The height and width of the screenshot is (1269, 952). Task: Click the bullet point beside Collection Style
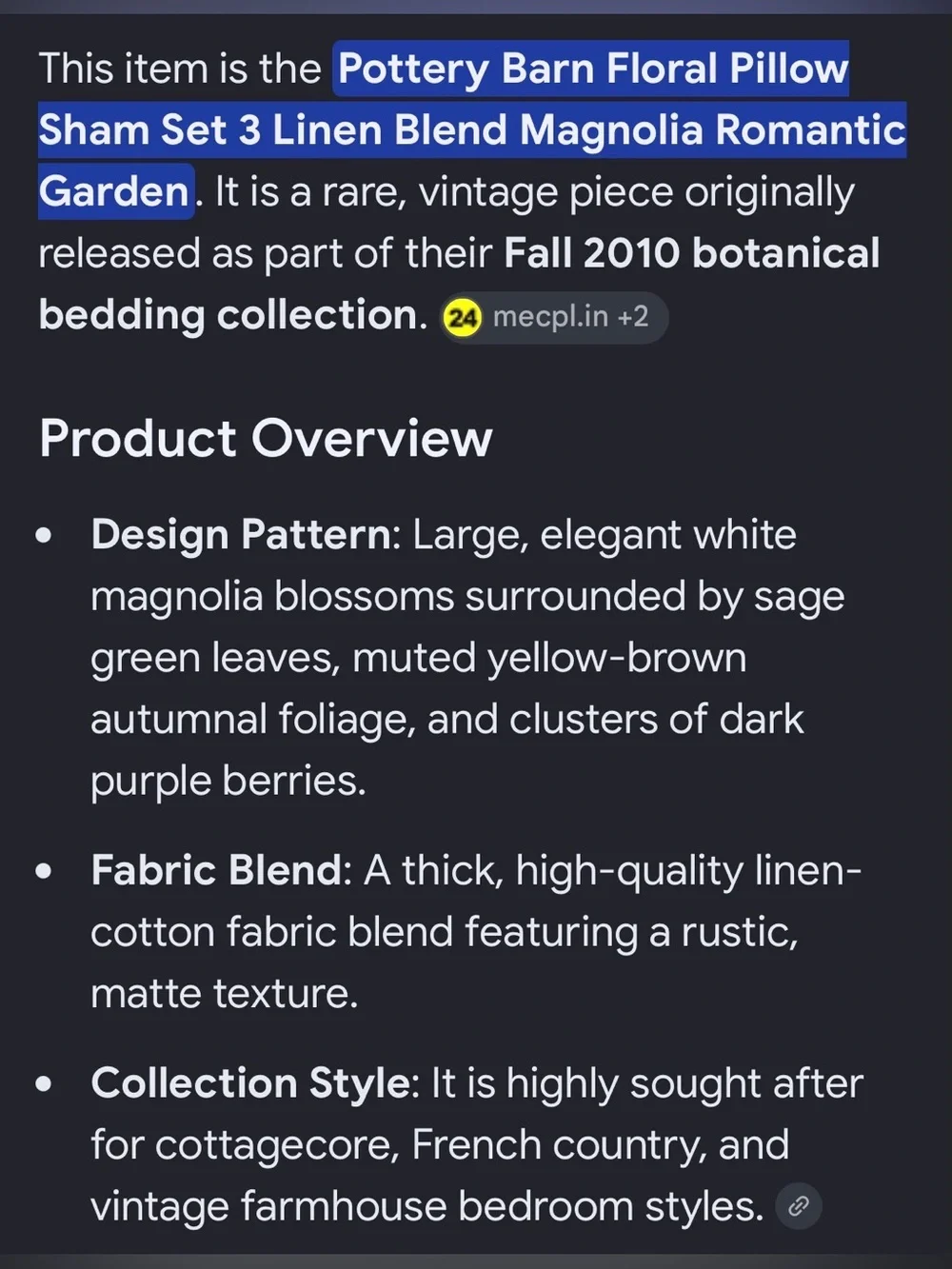44,1083
